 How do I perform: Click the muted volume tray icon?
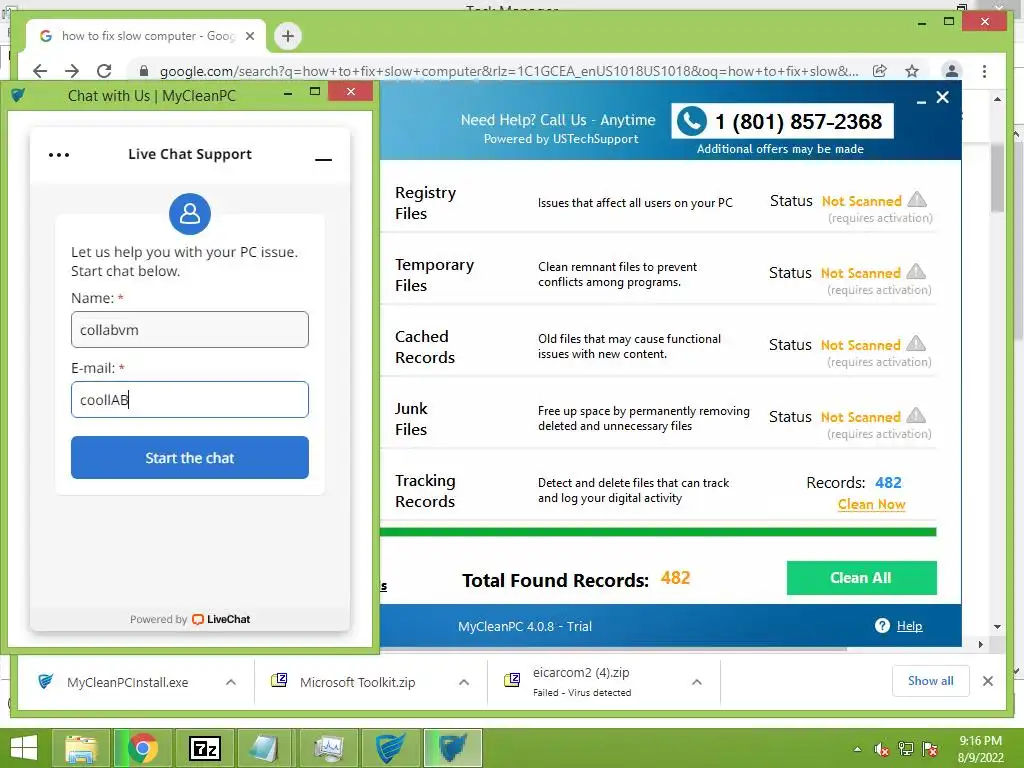pyautogui.click(x=882, y=749)
